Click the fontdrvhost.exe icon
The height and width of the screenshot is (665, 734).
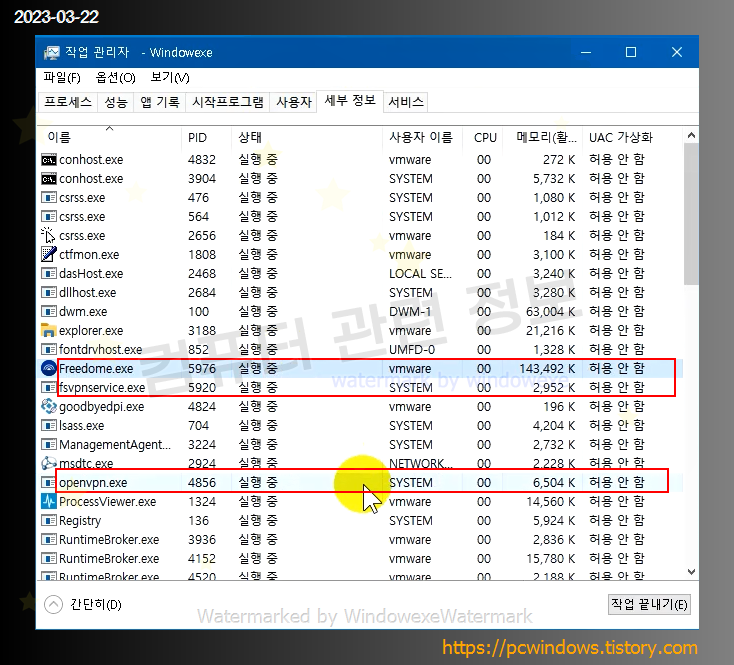(x=49, y=350)
